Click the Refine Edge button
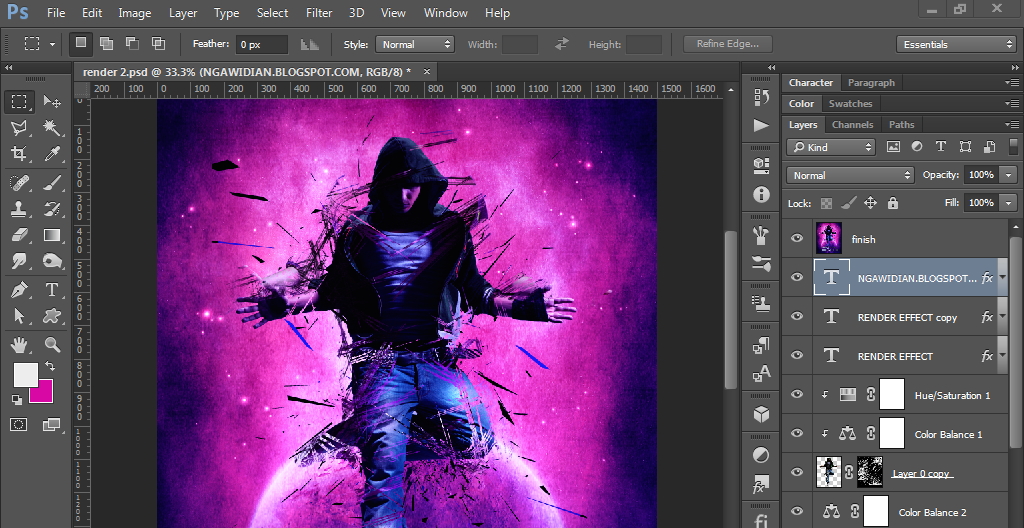 point(728,44)
